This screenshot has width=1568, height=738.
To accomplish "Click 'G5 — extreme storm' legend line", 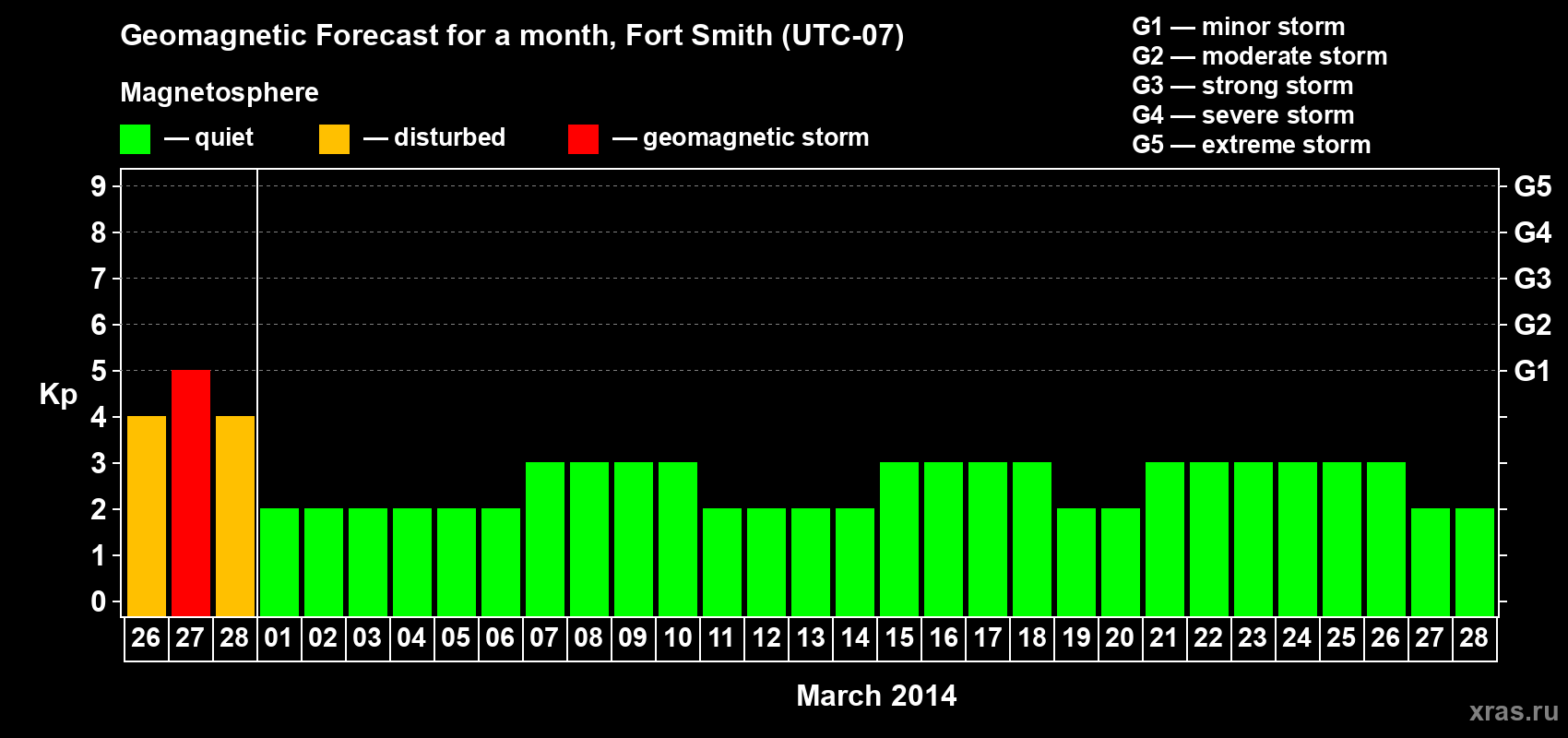I will pyautogui.click(x=1251, y=145).
